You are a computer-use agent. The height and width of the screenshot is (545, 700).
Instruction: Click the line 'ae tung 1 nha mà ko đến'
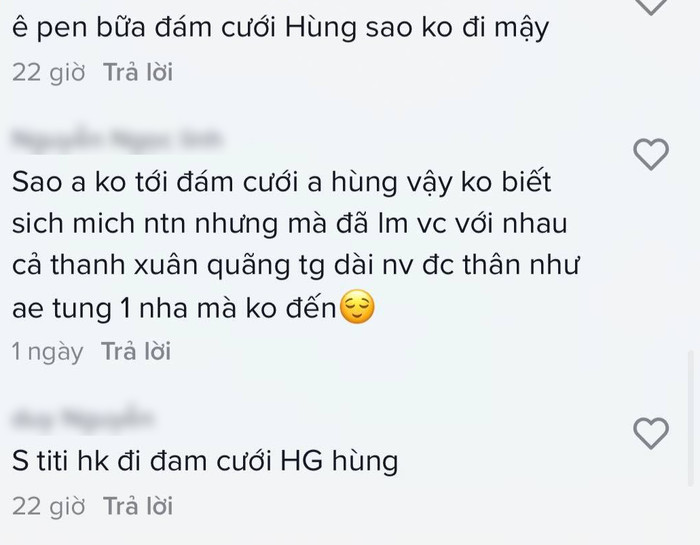pos(174,308)
